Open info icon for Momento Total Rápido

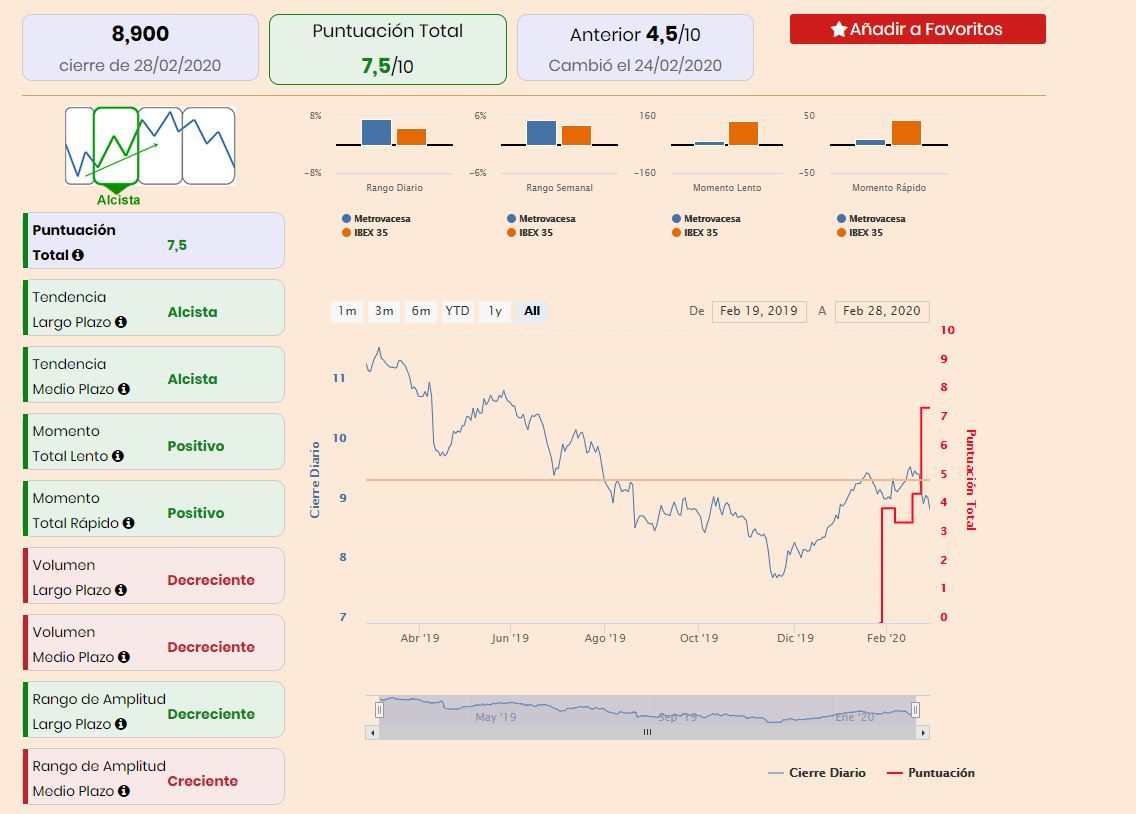128,523
